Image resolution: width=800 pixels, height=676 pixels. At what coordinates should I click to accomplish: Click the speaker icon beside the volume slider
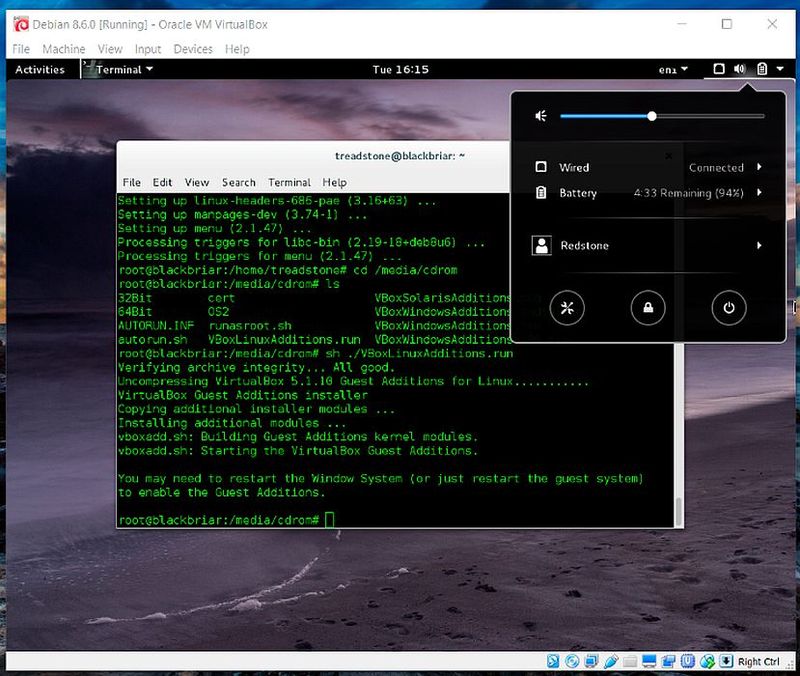coord(541,116)
